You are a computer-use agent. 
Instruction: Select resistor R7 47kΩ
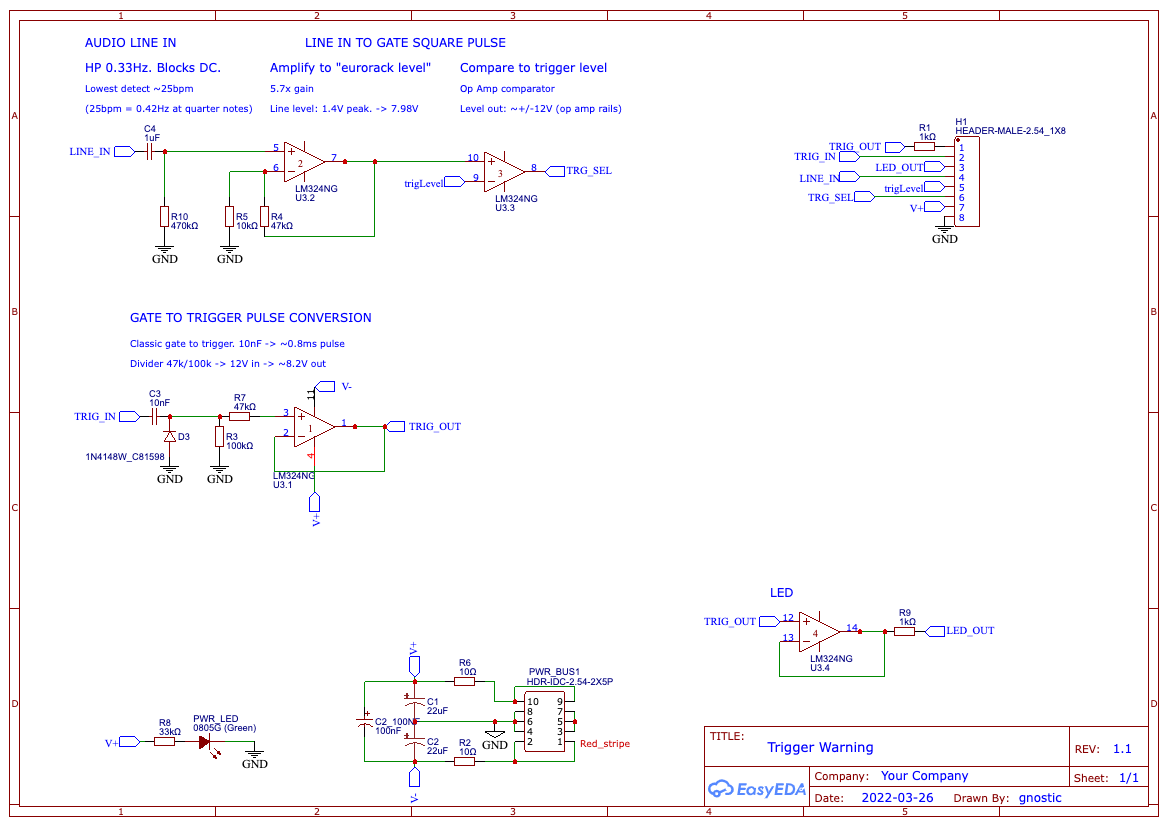[x=239, y=417]
